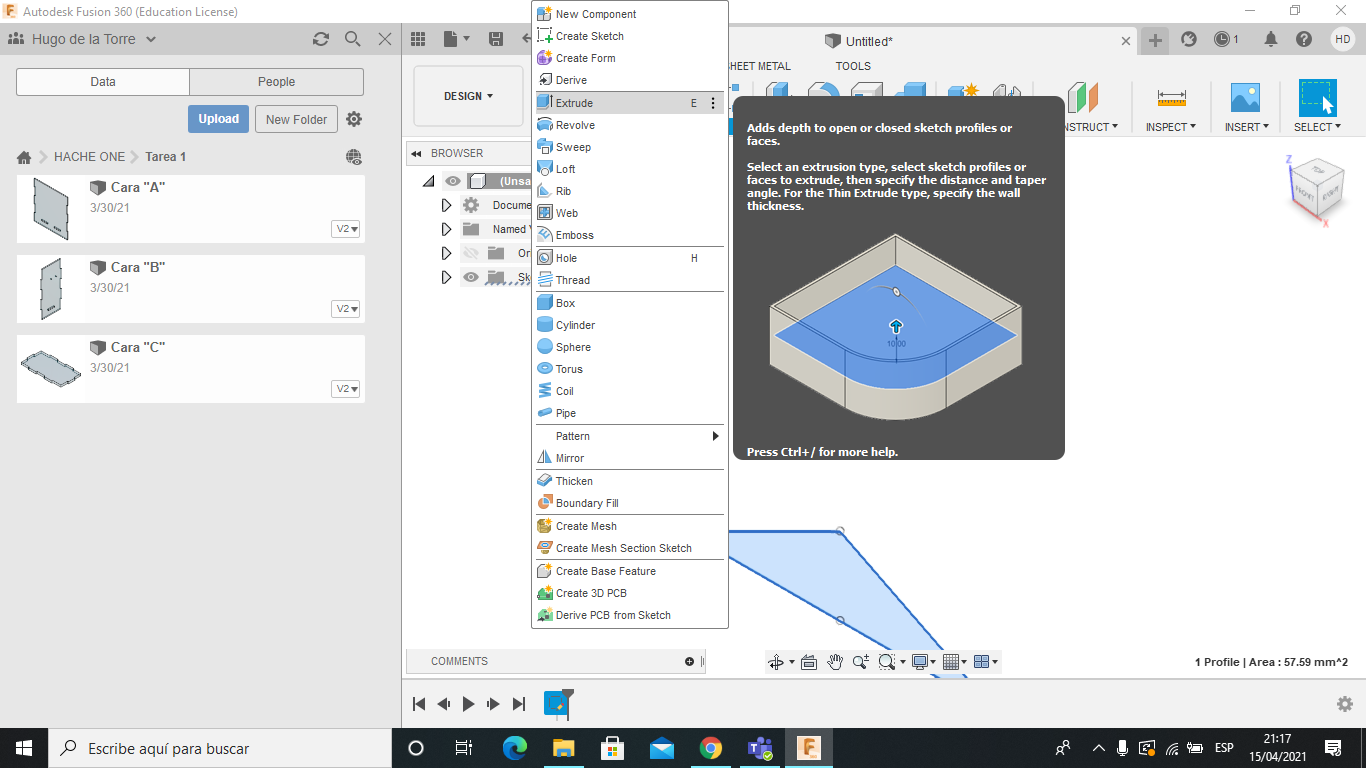The height and width of the screenshot is (768, 1366).
Task: Open Google Chrome from the taskbar
Action: coord(711,748)
